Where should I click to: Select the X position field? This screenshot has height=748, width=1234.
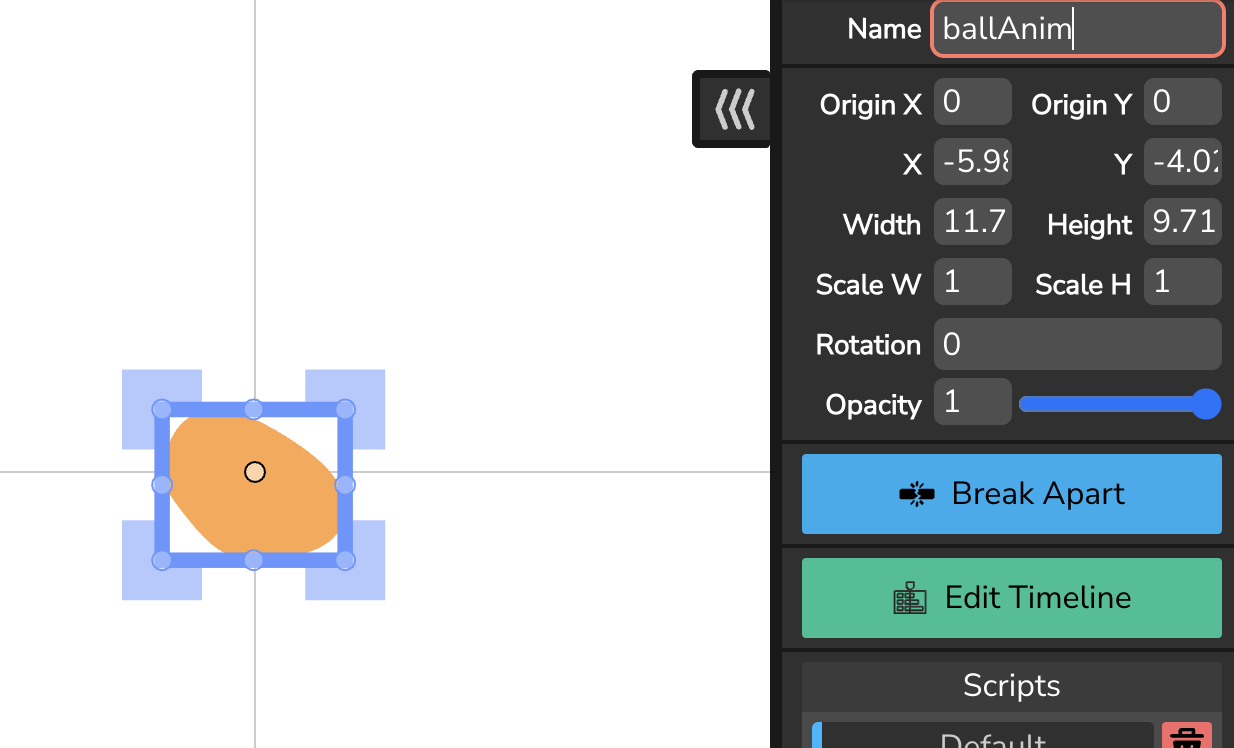point(973,162)
